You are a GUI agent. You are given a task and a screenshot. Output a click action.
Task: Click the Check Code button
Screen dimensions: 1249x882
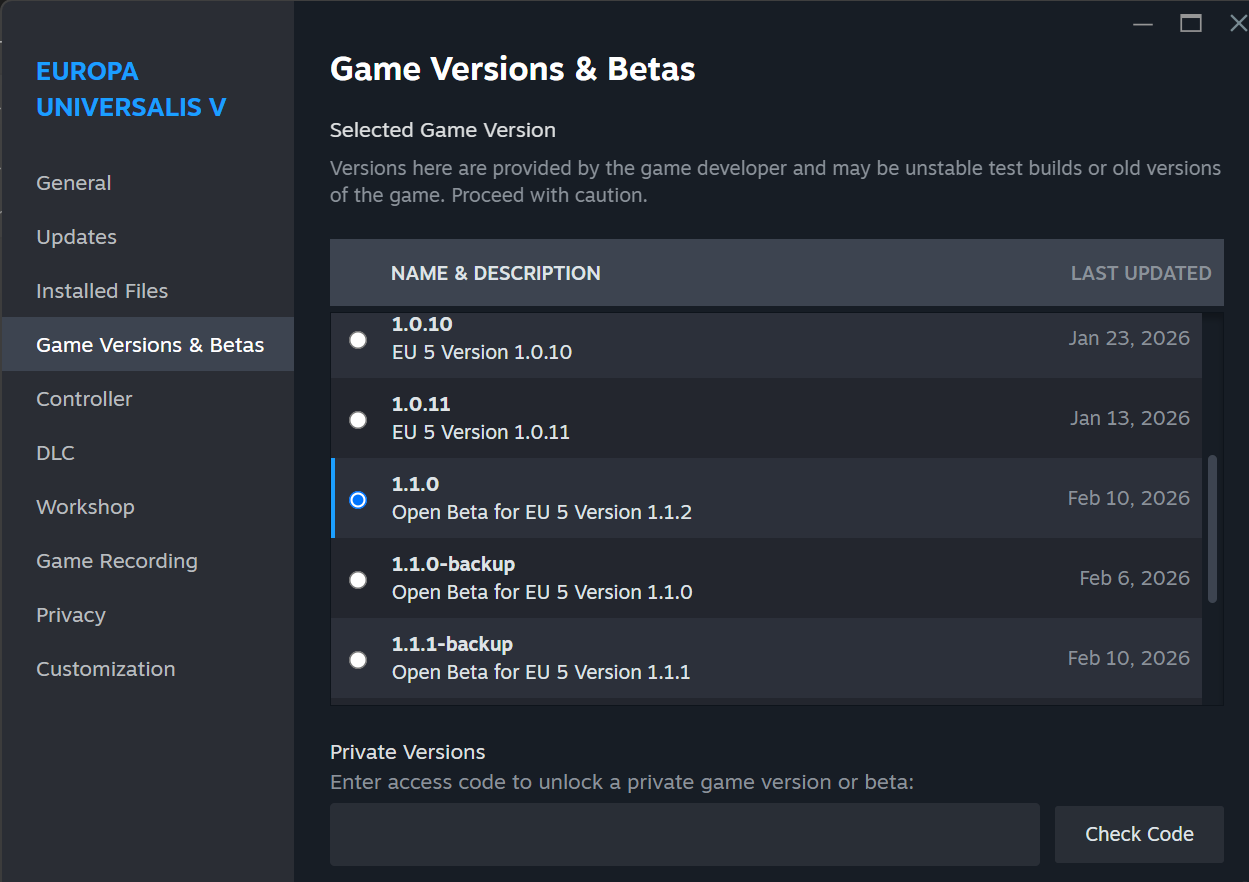pos(1139,834)
